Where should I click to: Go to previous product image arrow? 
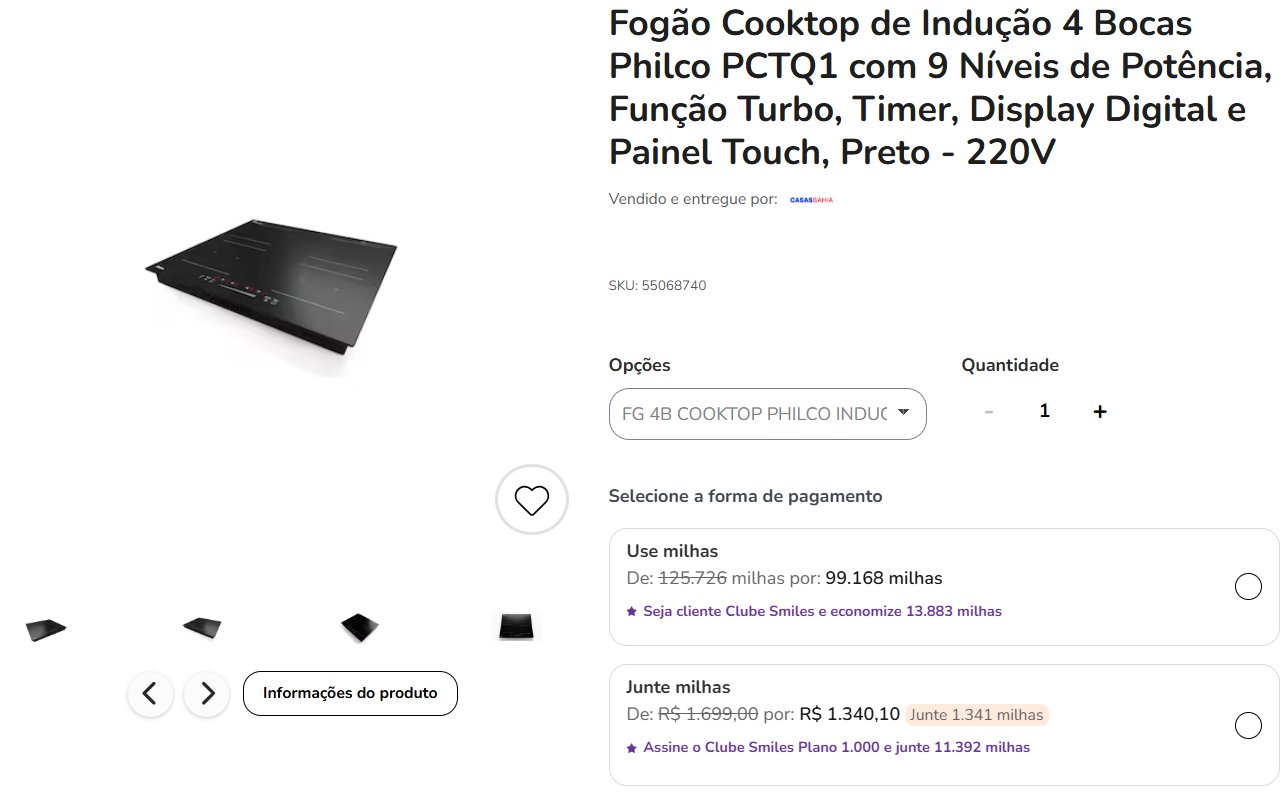(x=150, y=693)
